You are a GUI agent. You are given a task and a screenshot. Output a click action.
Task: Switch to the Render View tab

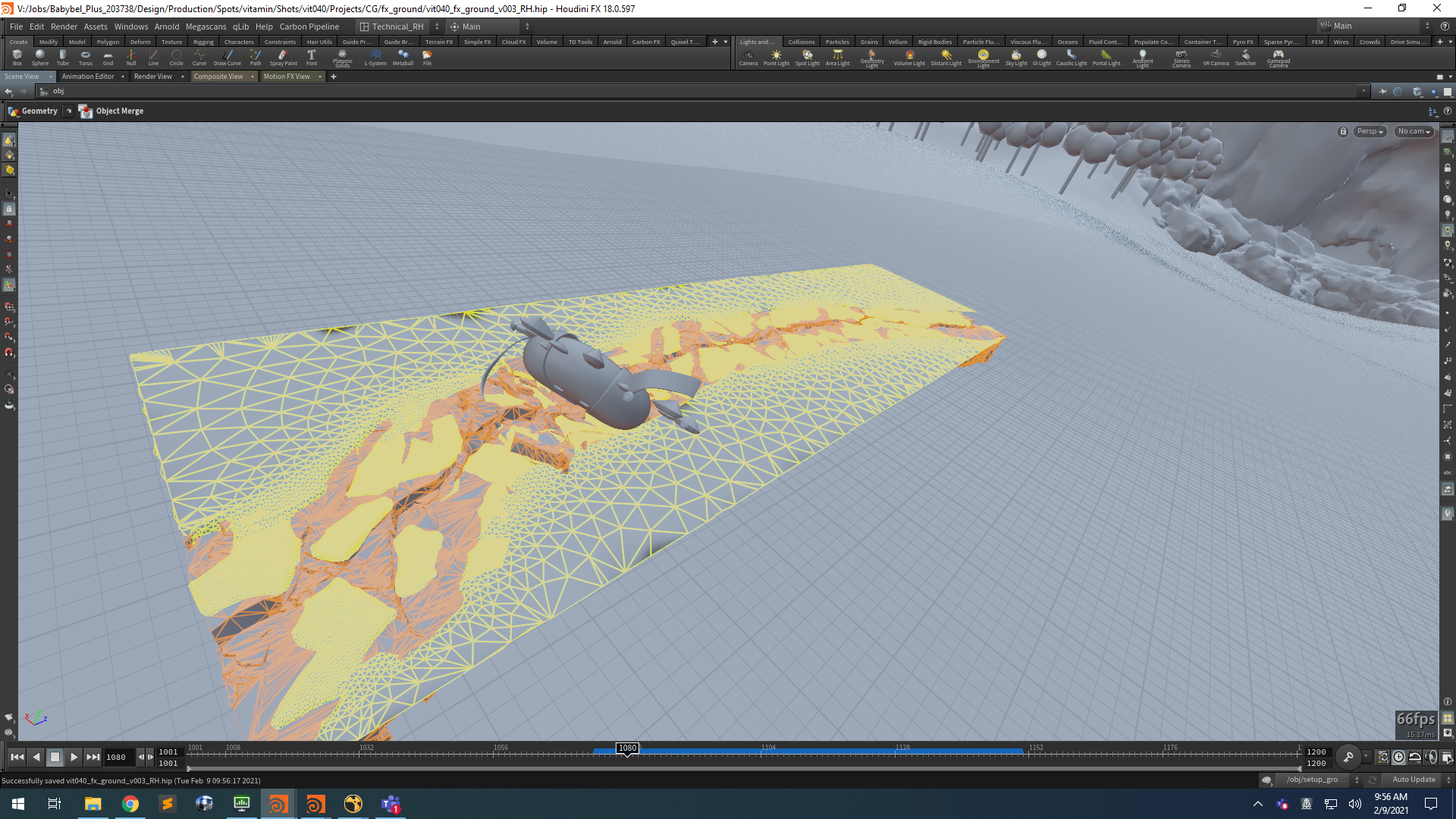pos(153,77)
